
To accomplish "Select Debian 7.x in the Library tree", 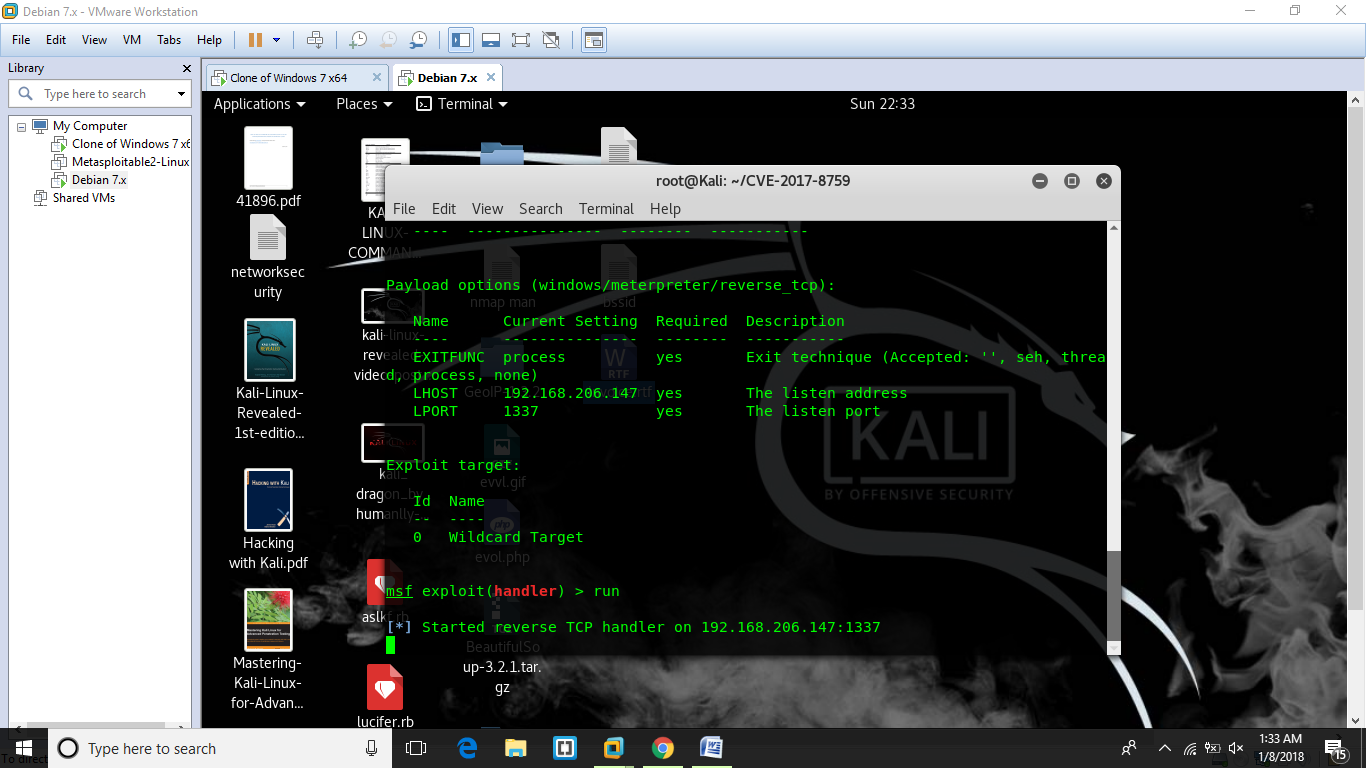I will [x=90, y=180].
